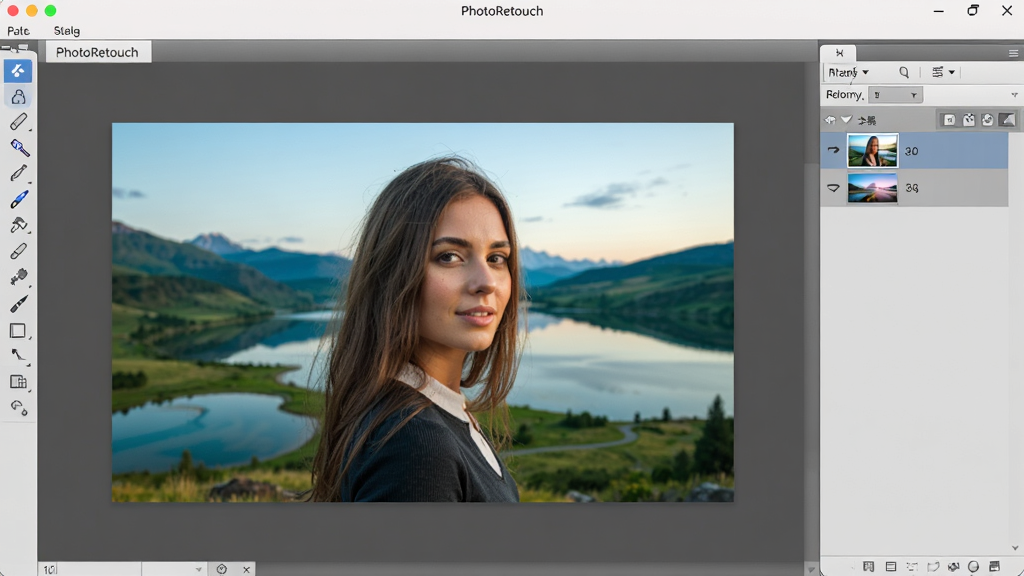Activate the blue pen tool
The height and width of the screenshot is (576, 1024).
point(19,199)
